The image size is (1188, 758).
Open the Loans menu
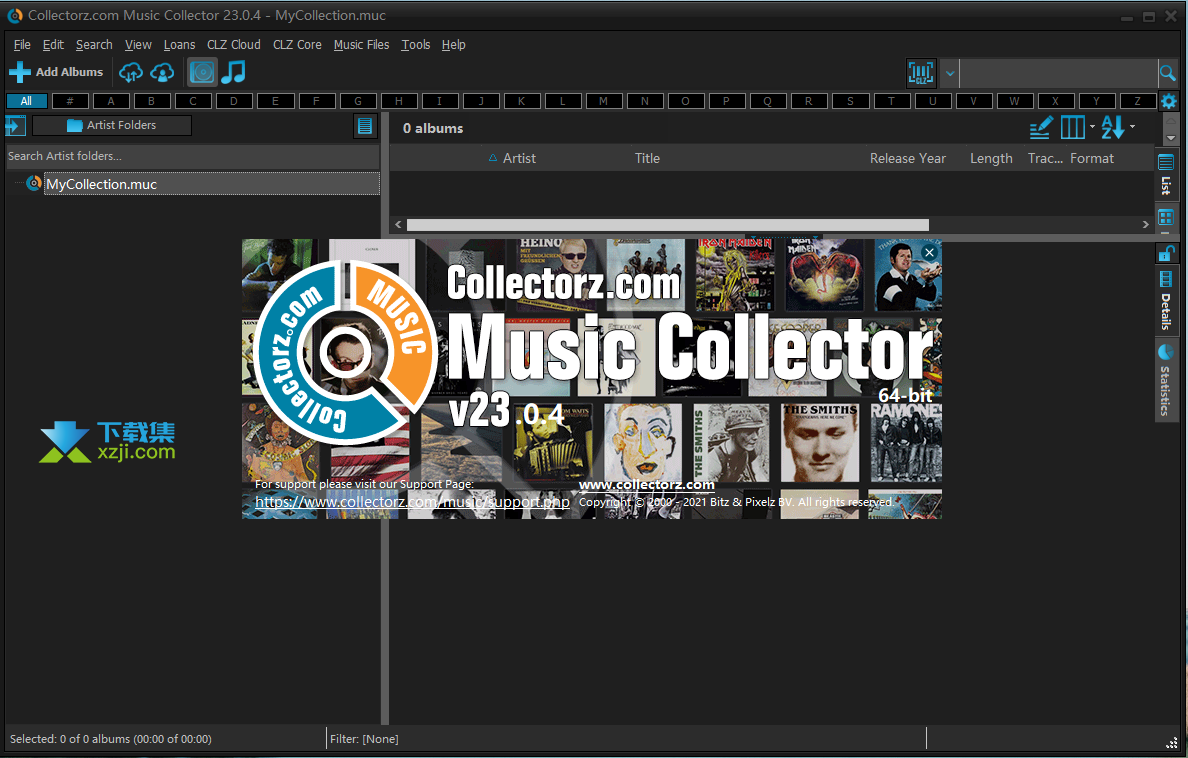(x=180, y=45)
